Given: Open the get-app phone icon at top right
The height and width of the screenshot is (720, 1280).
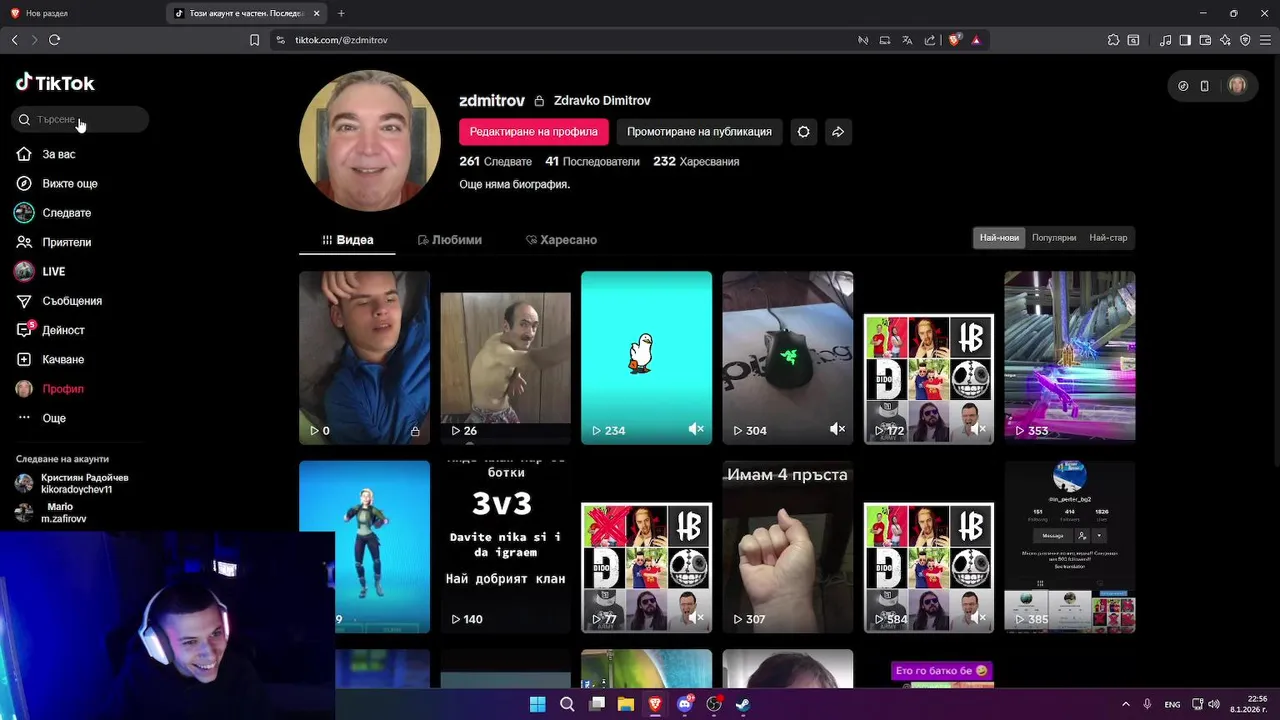Looking at the screenshot, I should [1204, 86].
